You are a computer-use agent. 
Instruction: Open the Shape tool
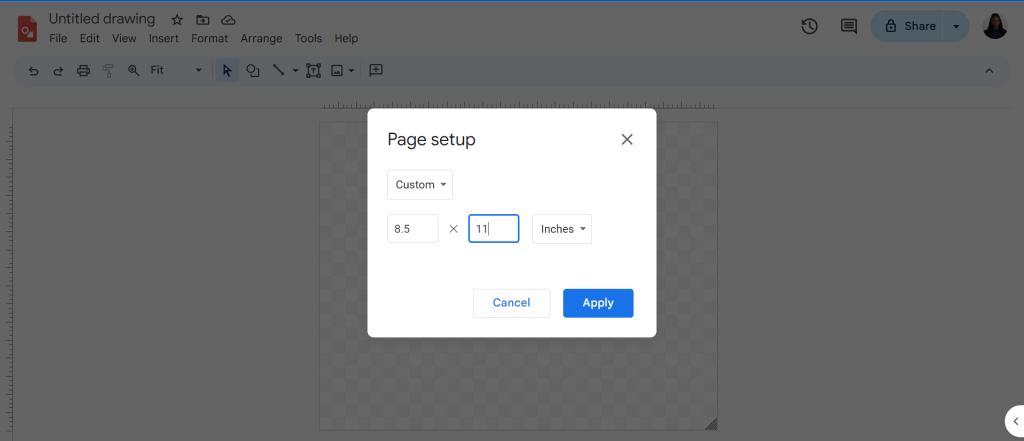coord(253,71)
